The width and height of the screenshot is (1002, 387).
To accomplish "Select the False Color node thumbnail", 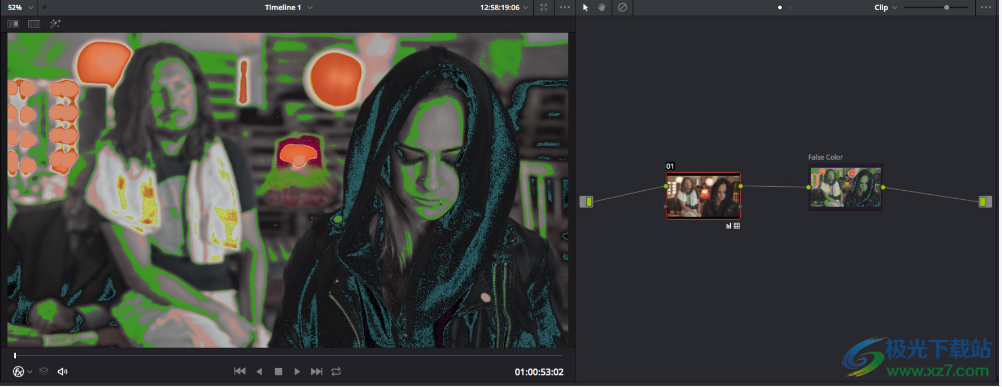I will (845, 187).
